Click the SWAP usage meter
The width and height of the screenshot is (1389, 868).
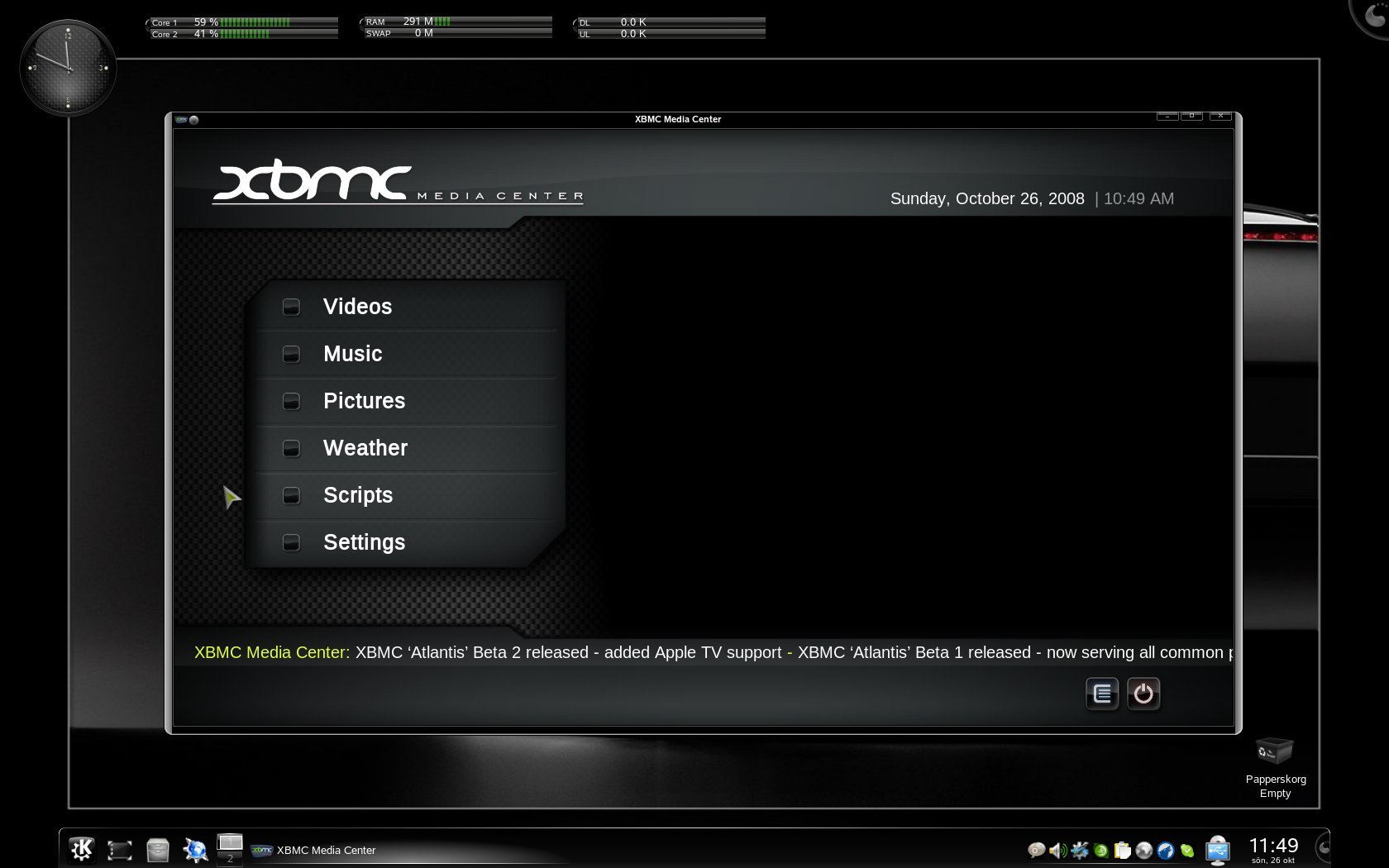click(457, 33)
